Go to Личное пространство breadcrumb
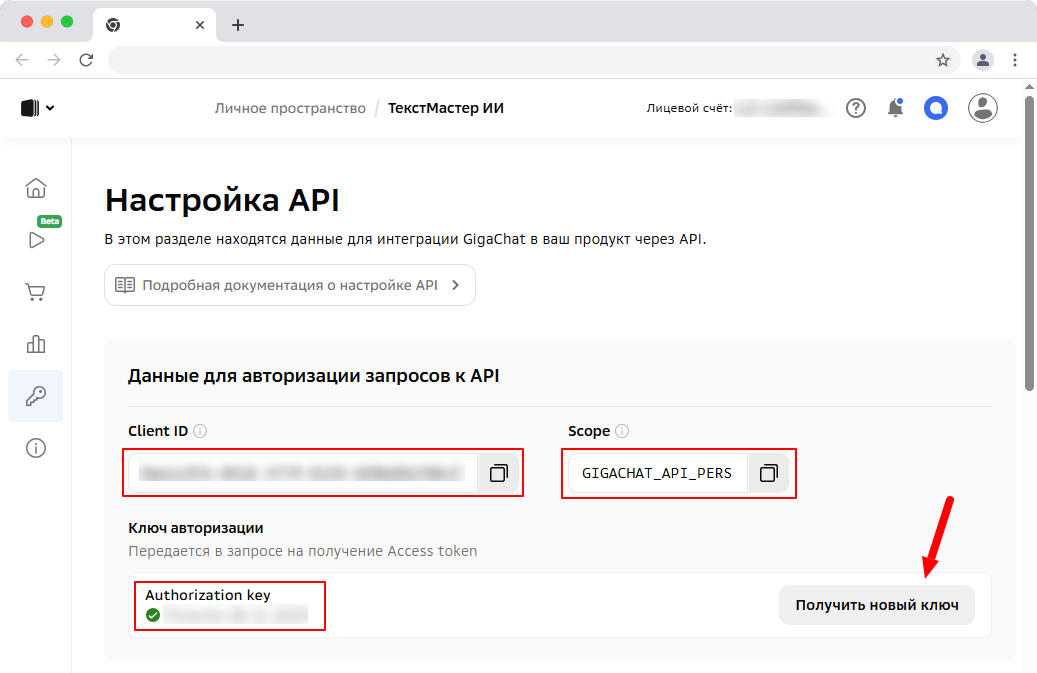 click(x=290, y=108)
